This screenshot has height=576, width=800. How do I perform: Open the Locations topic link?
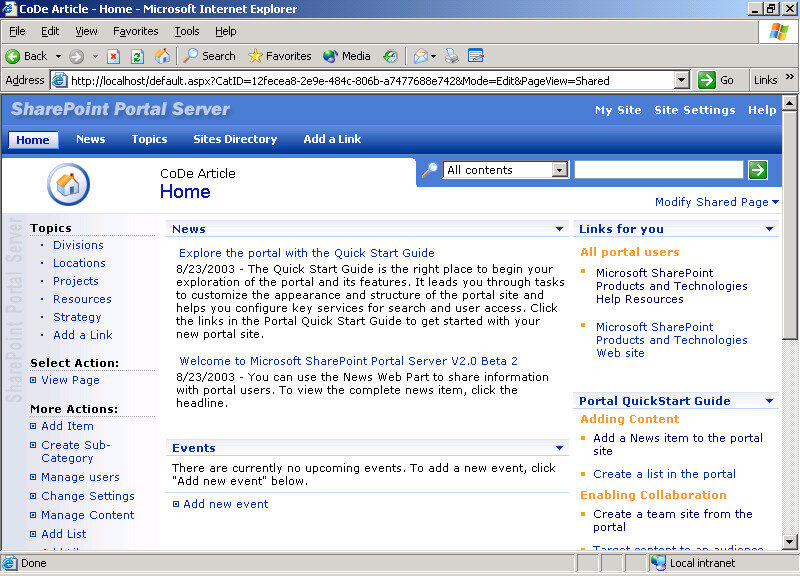(79, 263)
